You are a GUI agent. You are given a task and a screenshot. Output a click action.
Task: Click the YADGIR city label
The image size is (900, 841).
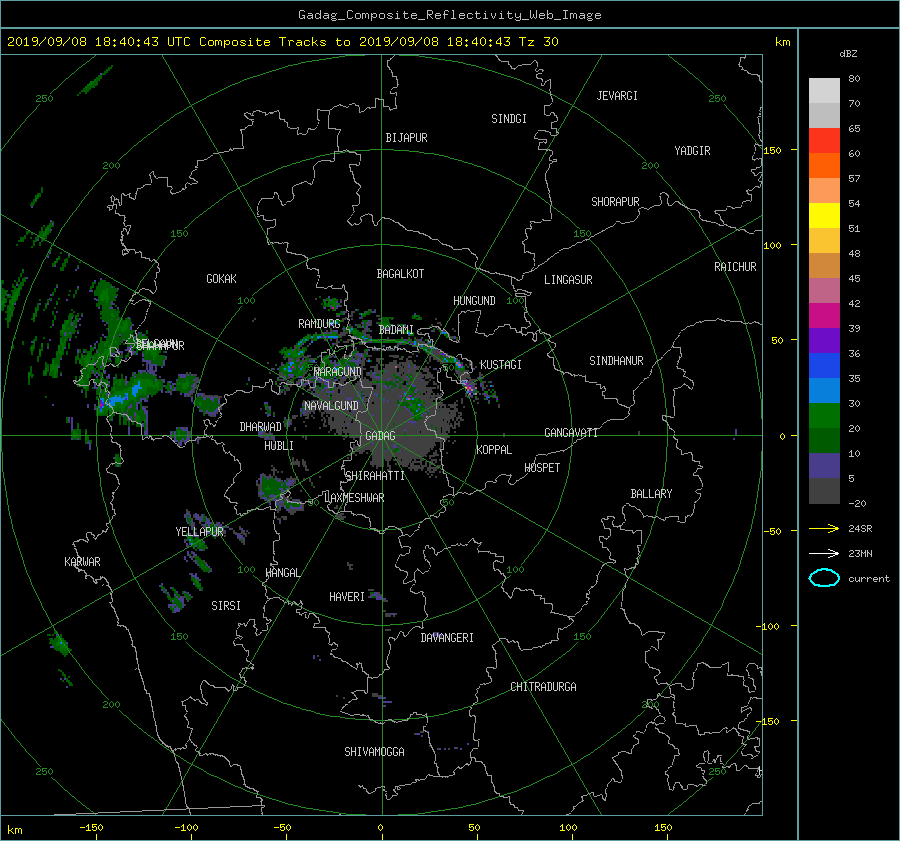tap(692, 151)
